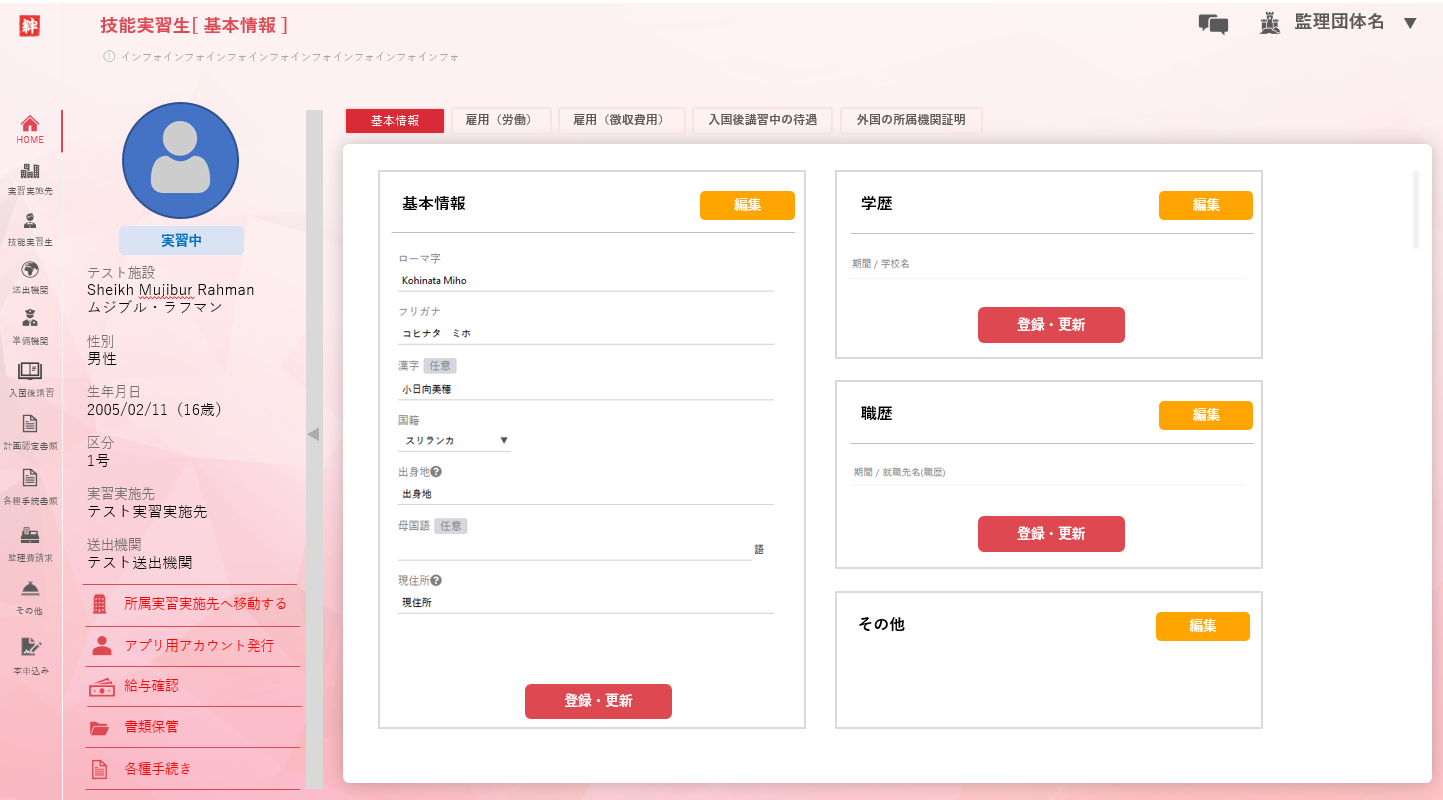Switch to the 雇用（労働） tab

pyautogui.click(x=498, y=120)
